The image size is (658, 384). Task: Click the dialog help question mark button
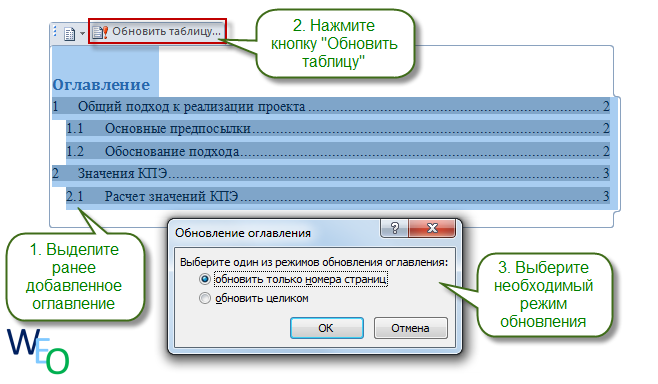394,228
